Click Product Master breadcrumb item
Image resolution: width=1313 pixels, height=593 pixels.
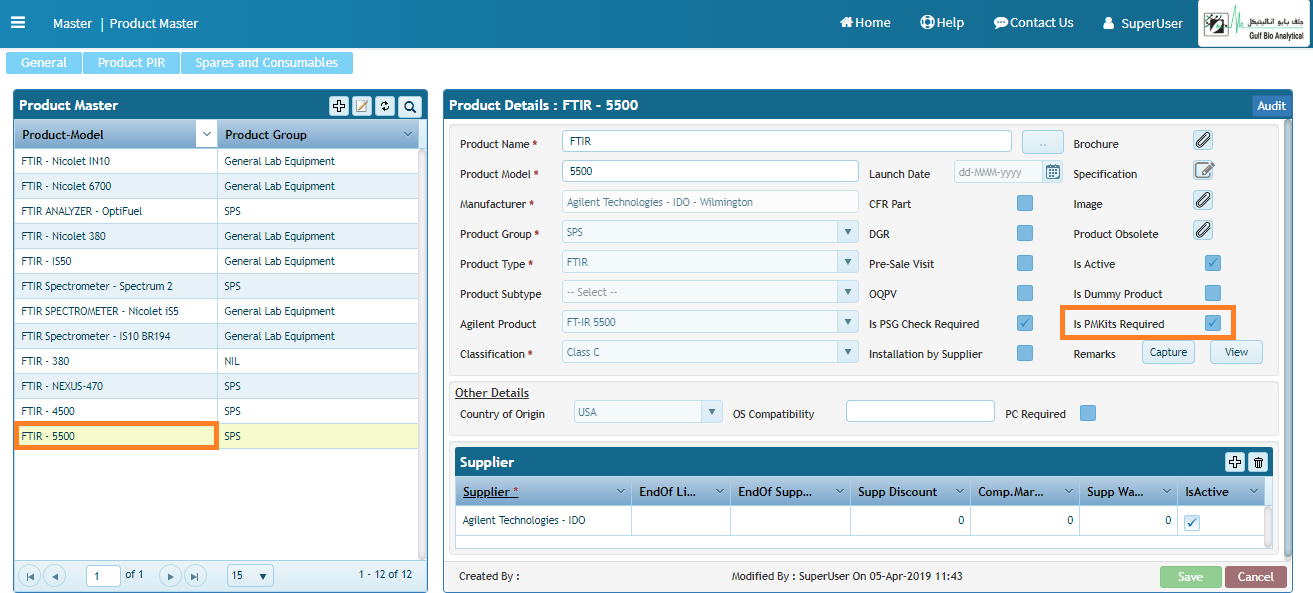coord(154,23)
